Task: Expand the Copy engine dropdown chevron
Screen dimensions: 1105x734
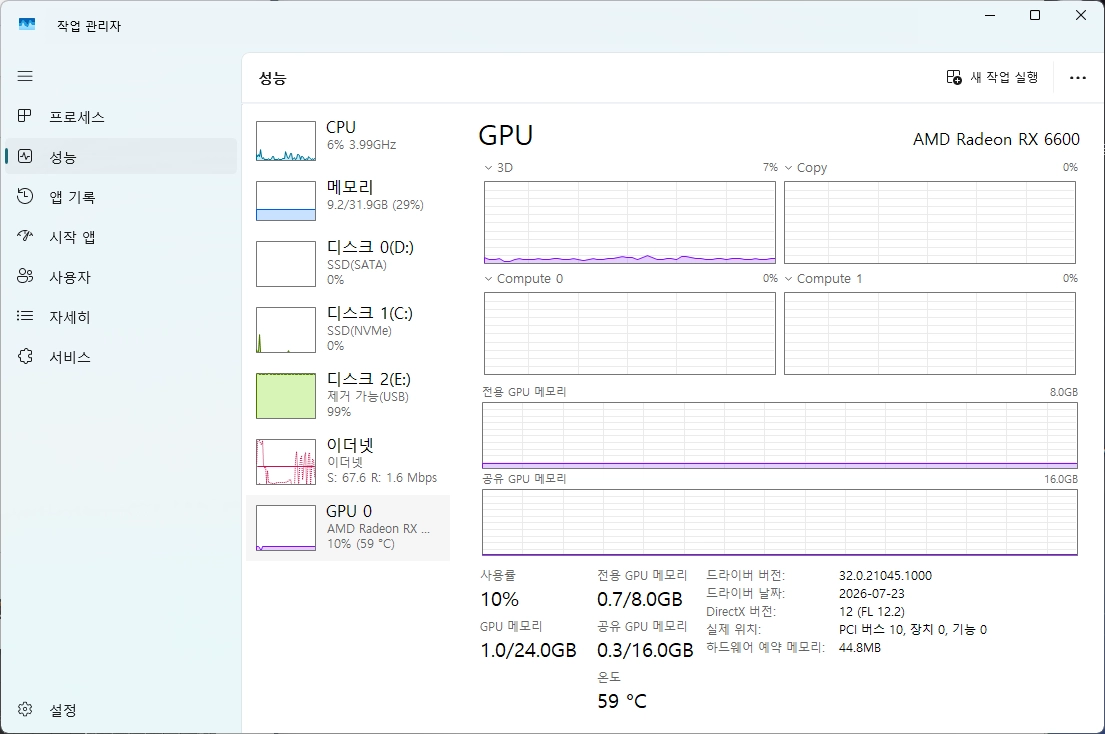Action: pos(789,168)
